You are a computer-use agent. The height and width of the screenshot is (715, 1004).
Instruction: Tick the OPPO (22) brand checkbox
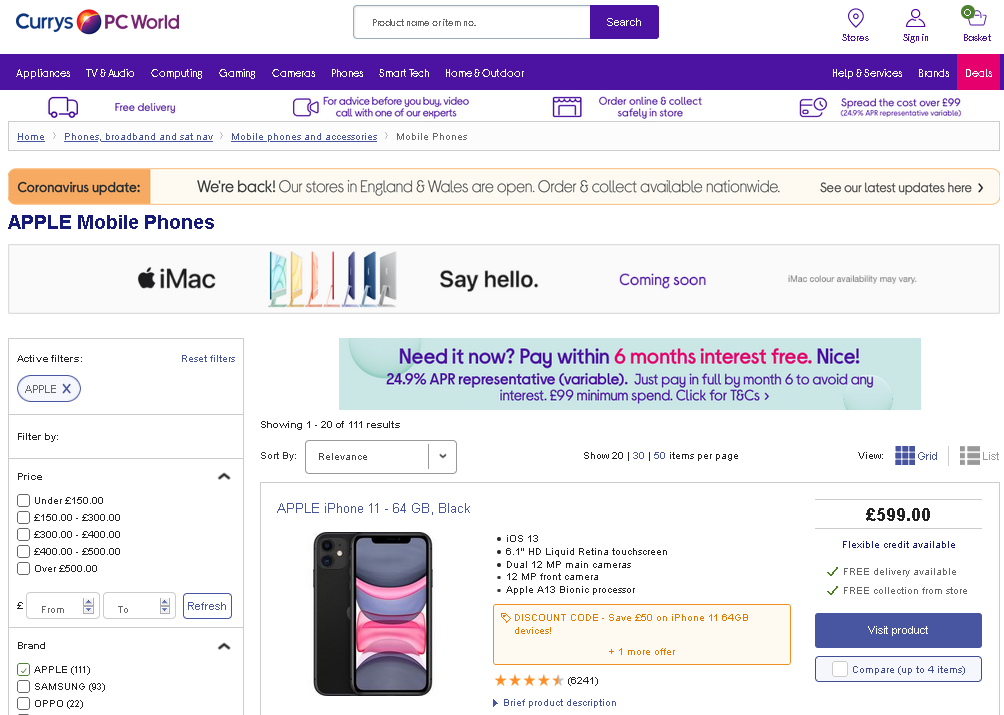[24, 703]
